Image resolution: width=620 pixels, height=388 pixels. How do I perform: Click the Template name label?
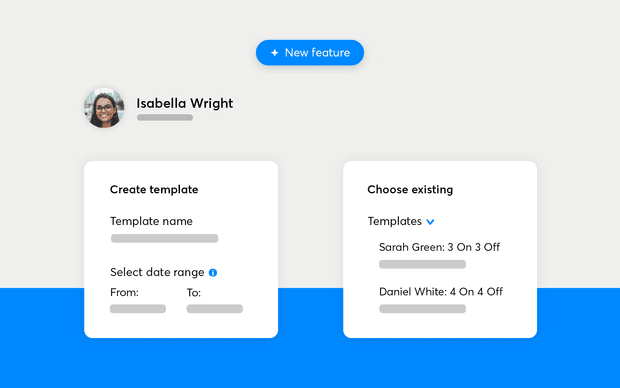(151, 221)
